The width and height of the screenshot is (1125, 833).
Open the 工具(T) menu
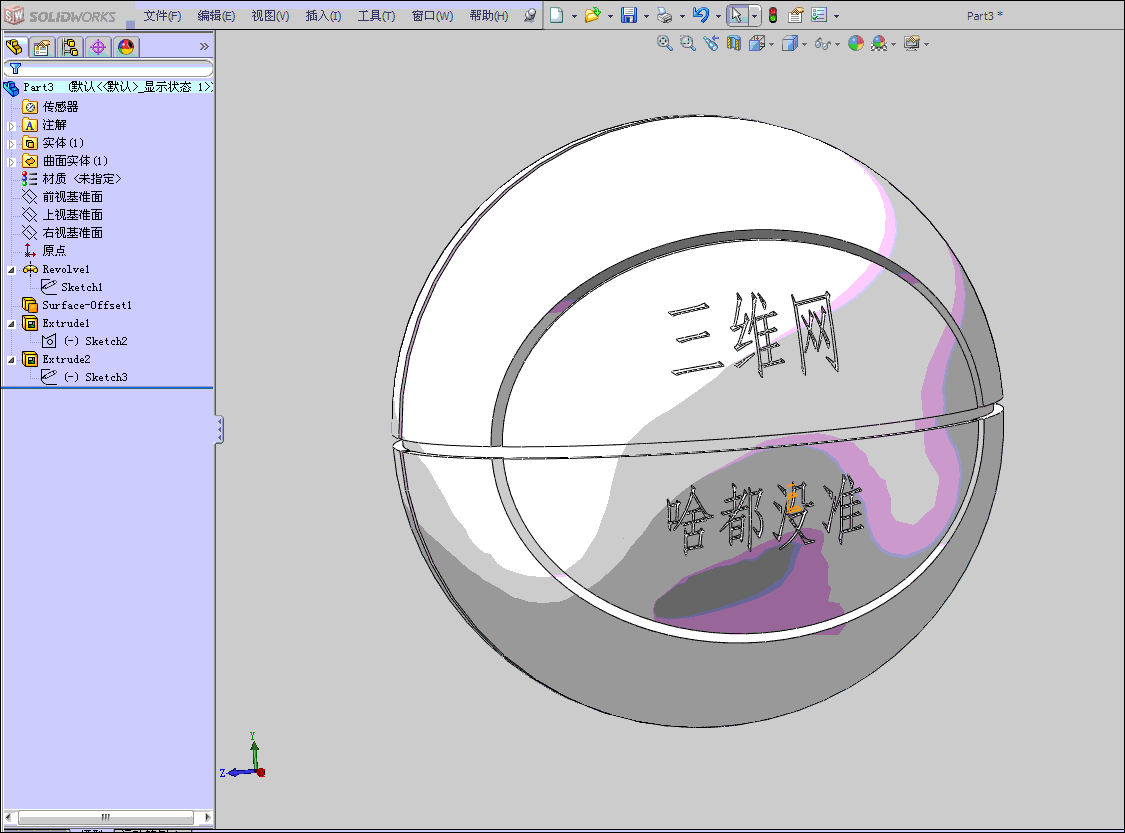click(377, 16)
